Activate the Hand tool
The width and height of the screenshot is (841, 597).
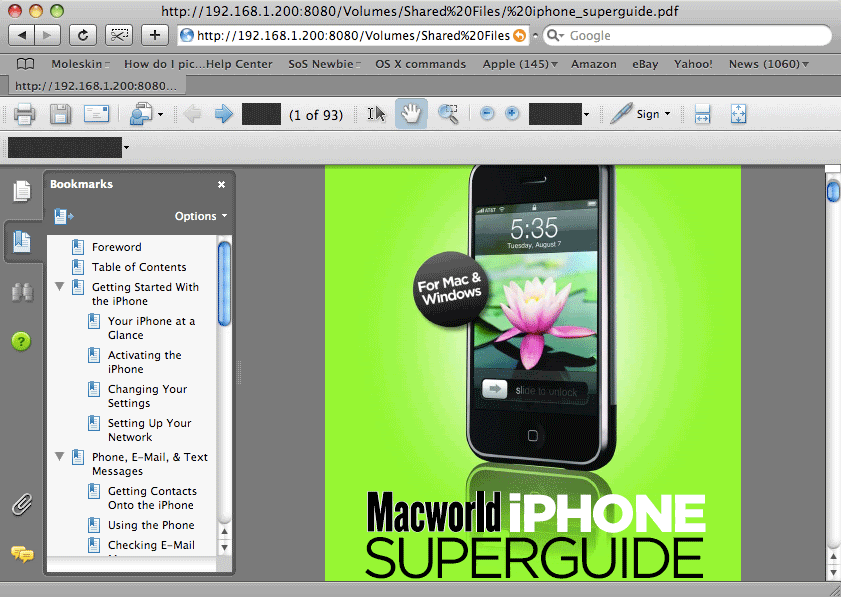point(411,114)
